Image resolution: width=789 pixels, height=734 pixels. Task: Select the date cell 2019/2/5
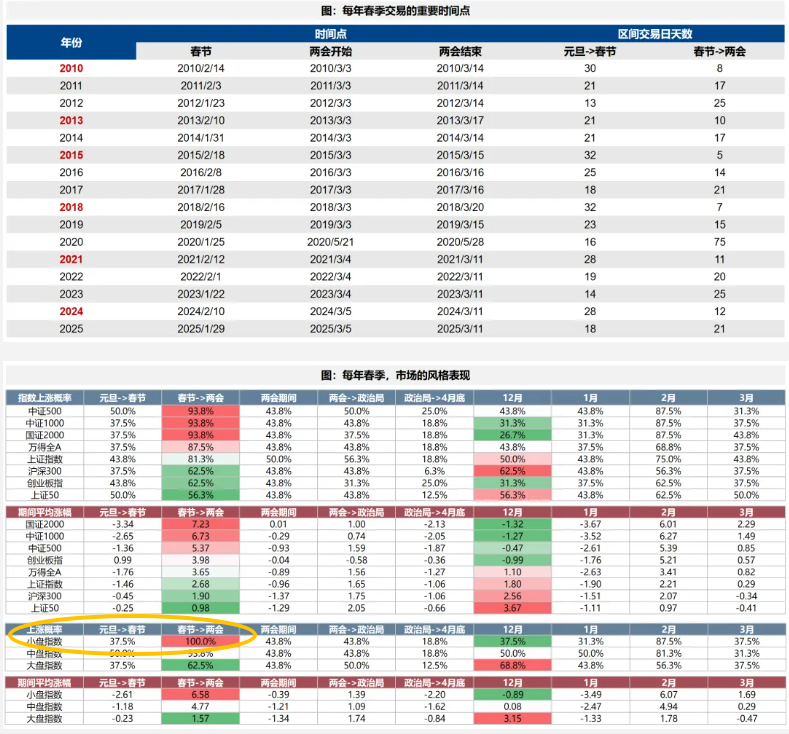(x=201, y=225)
